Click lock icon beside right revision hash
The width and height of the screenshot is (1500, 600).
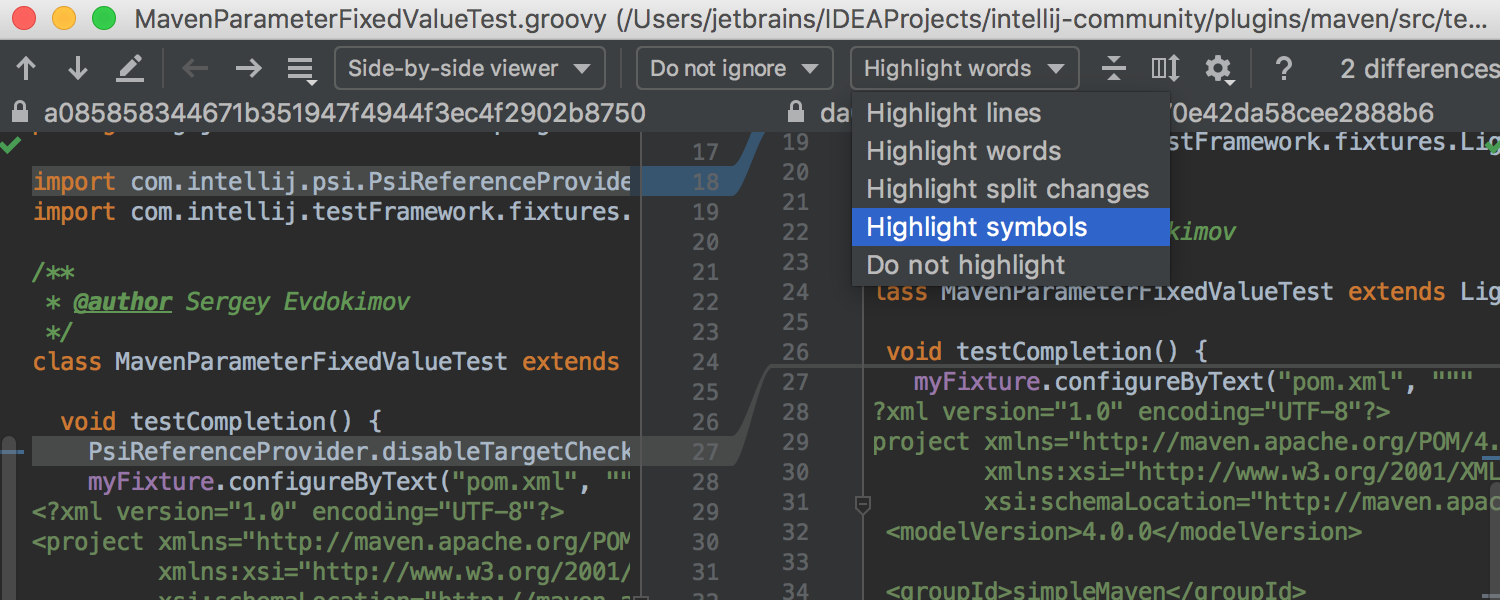point(796,112)
